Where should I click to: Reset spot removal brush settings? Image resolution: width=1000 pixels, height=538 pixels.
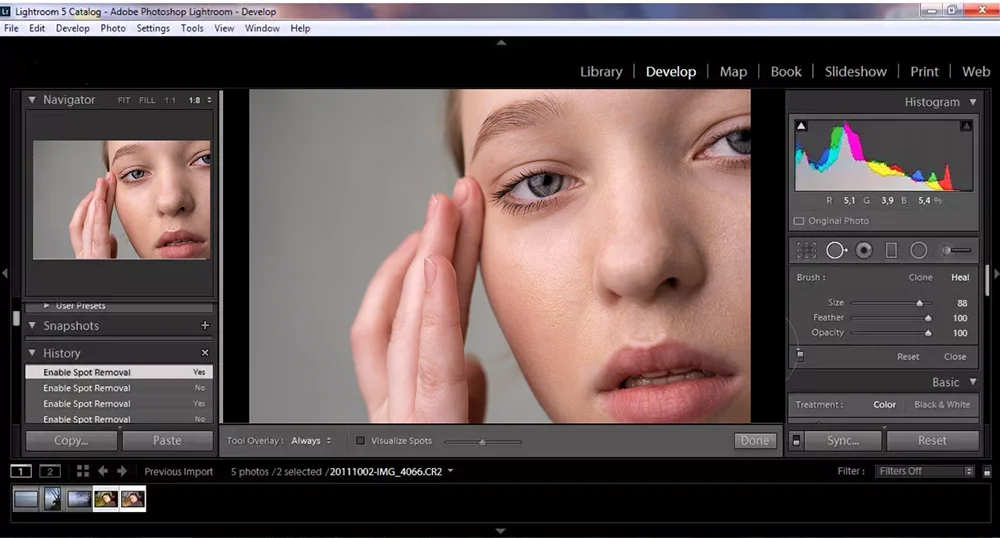point(908,356)
